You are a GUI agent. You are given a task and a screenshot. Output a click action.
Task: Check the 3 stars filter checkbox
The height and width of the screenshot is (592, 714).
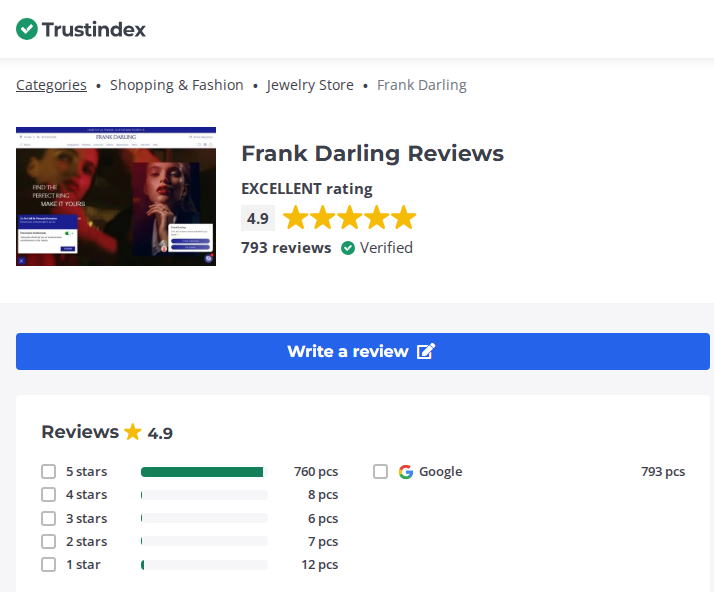(x=48, y=518)
